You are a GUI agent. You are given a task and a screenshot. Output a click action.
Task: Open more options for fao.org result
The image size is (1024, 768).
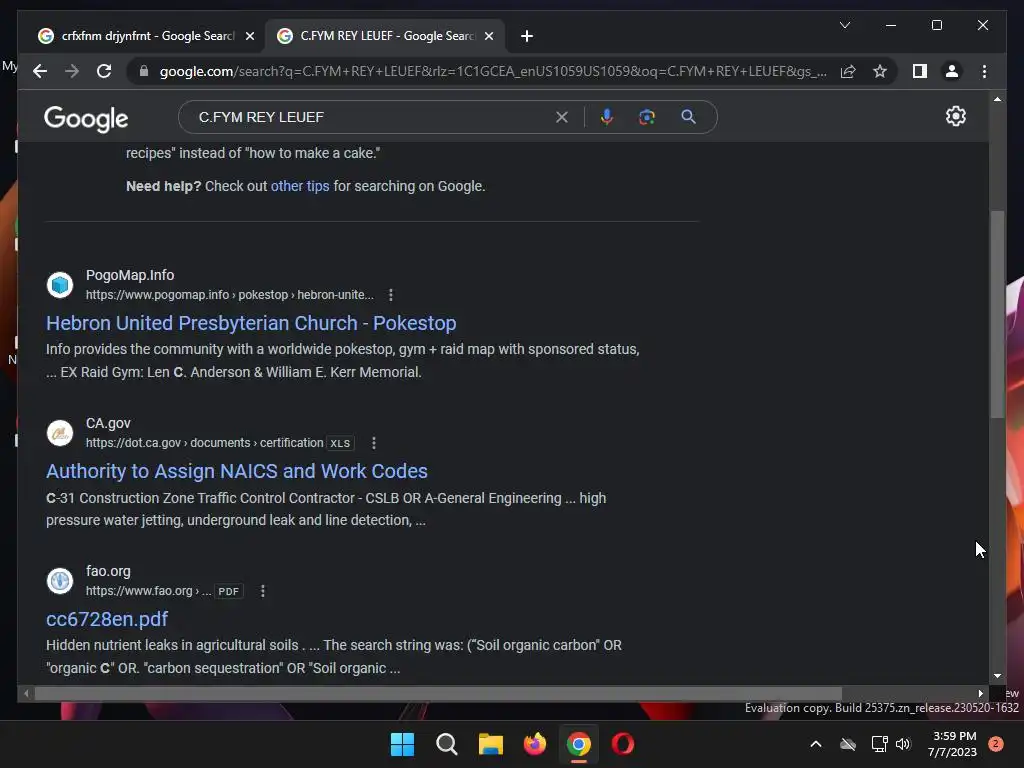[x=263, y=591]
